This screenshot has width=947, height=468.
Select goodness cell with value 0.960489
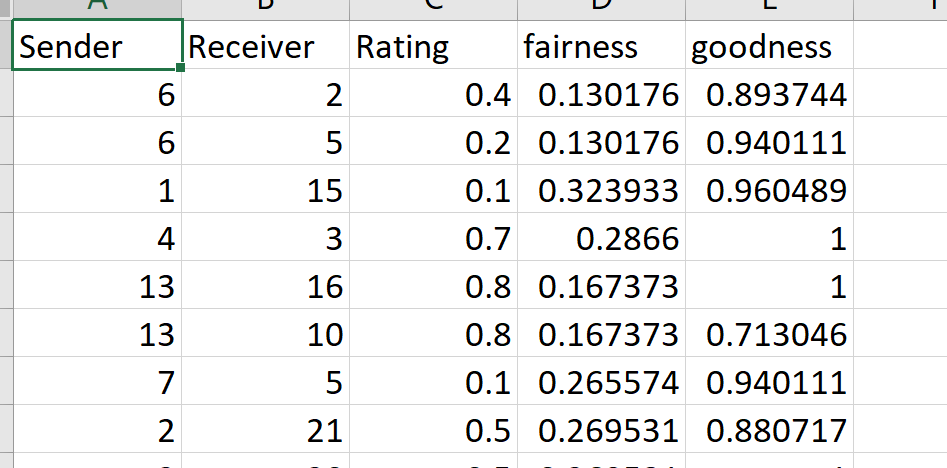pos(769,189)
